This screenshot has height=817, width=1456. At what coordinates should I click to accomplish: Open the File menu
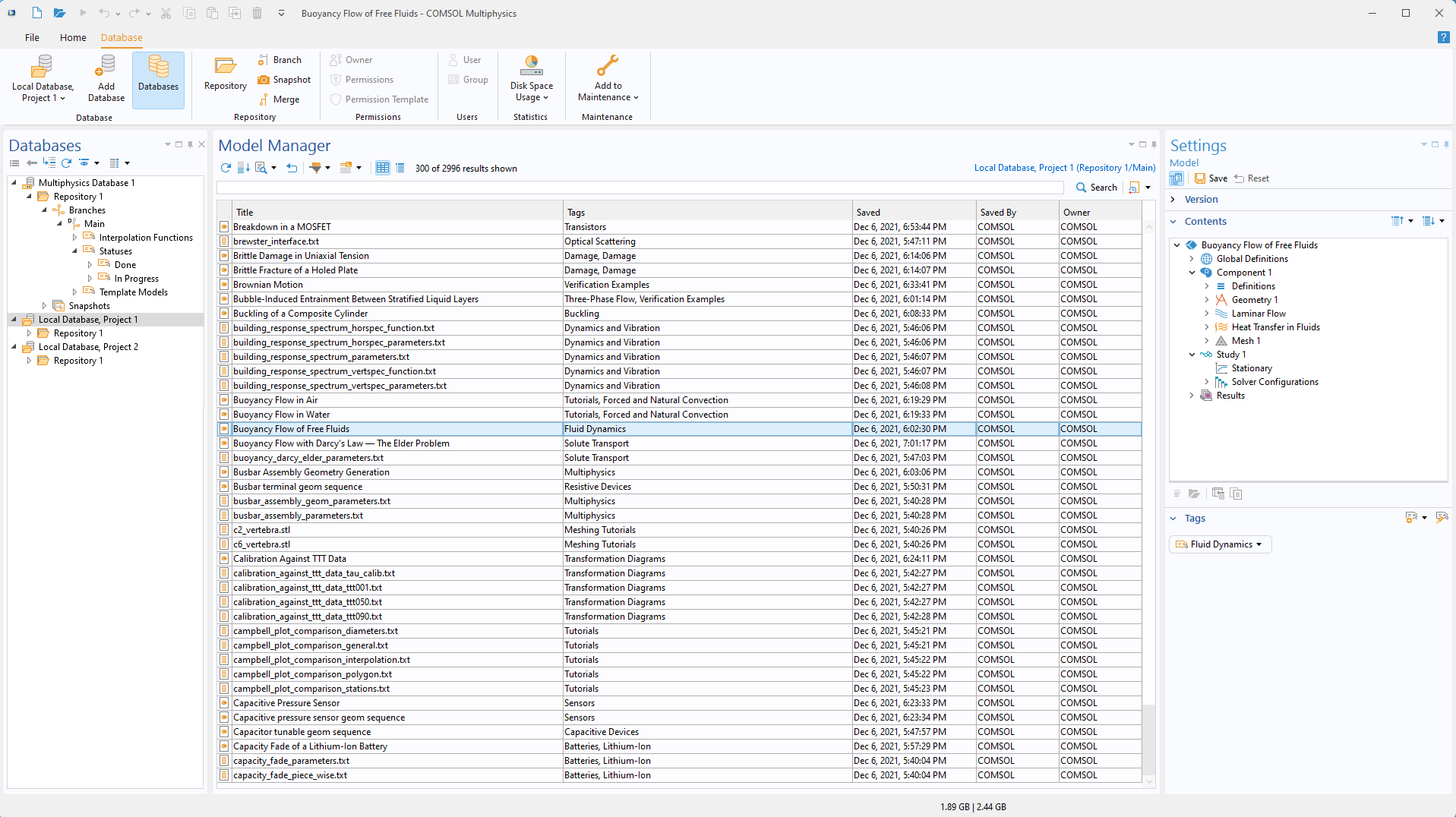click(32, 37)
